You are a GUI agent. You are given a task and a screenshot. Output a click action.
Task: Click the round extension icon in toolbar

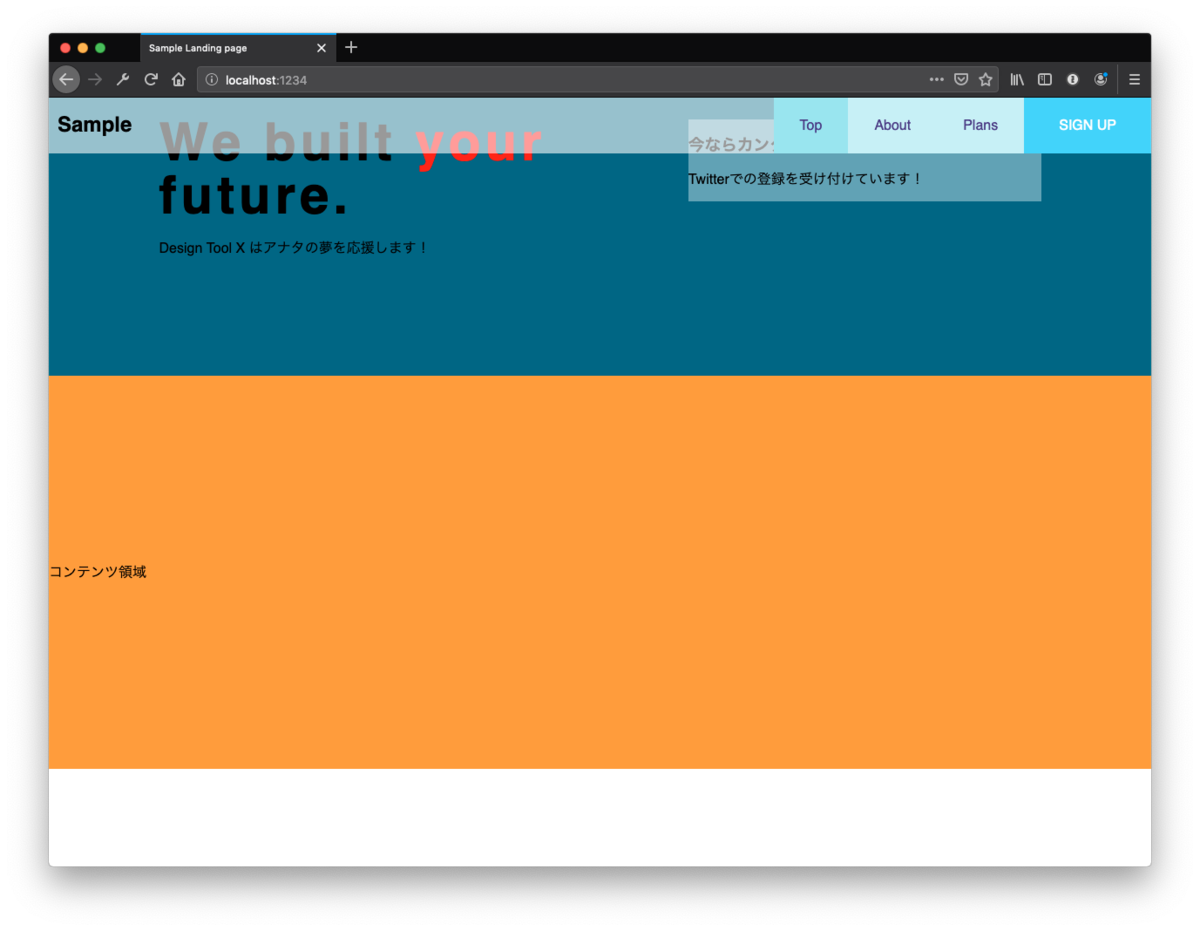coord(1073,80)
